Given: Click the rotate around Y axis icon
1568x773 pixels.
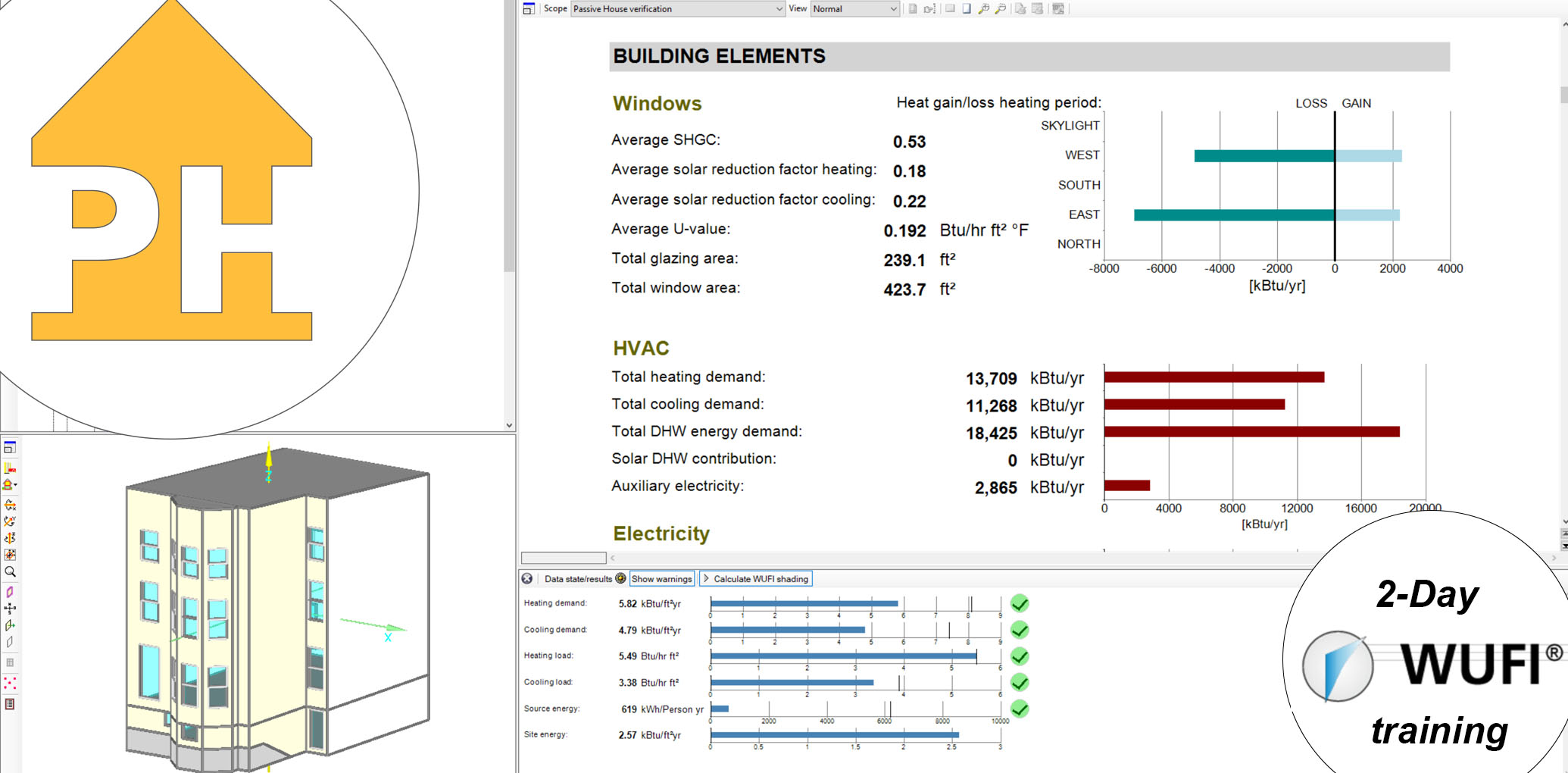Looking at the screenshot, I should click(10, 521).
